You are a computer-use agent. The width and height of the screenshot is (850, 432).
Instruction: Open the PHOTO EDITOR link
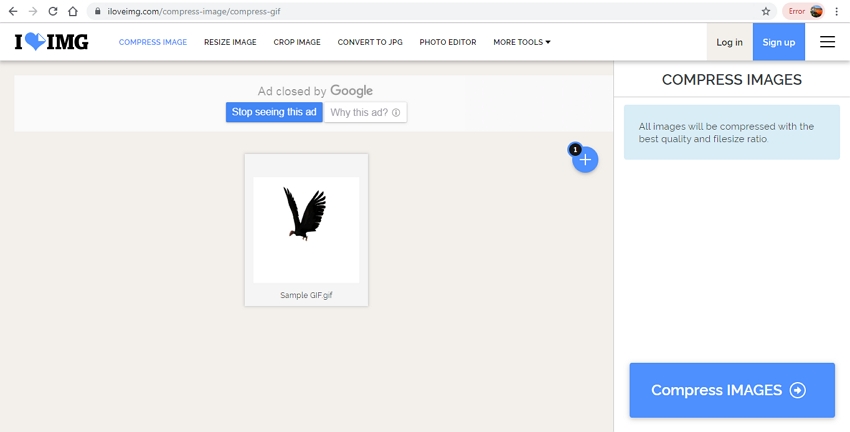[x=447, y=42]
